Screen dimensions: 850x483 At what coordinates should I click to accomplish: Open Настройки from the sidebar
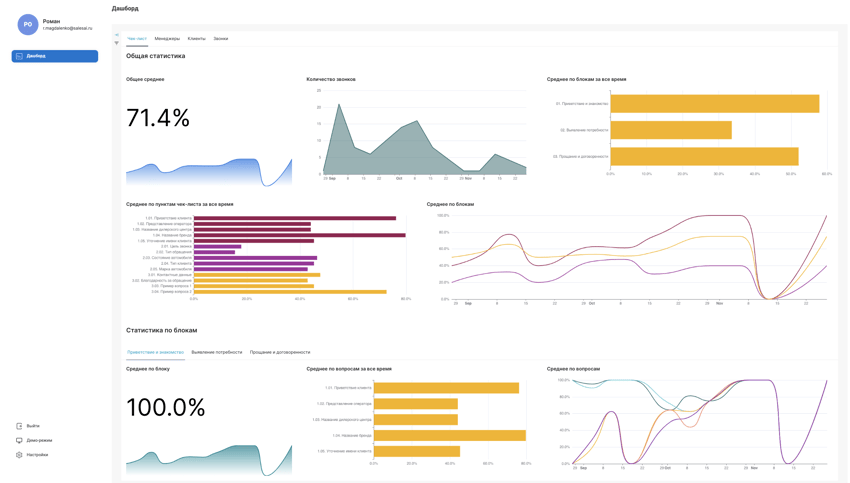point(38,455)
